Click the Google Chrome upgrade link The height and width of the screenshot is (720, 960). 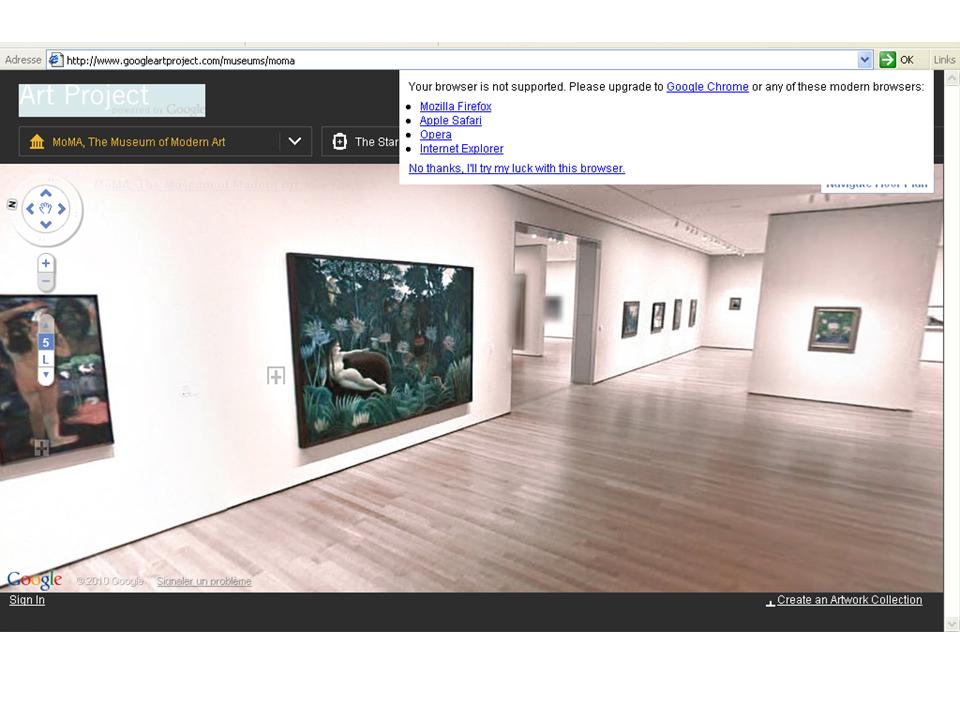(x=707, y=87)
